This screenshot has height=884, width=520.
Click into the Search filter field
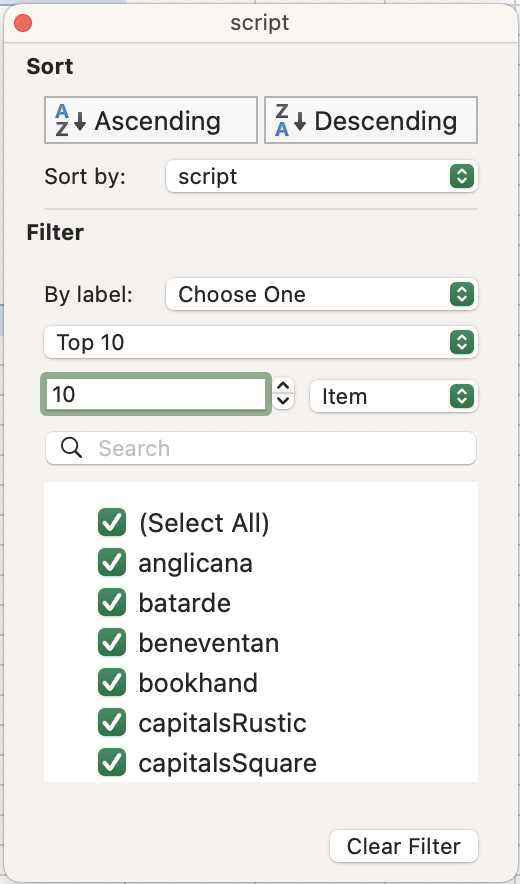coord(261,448)
